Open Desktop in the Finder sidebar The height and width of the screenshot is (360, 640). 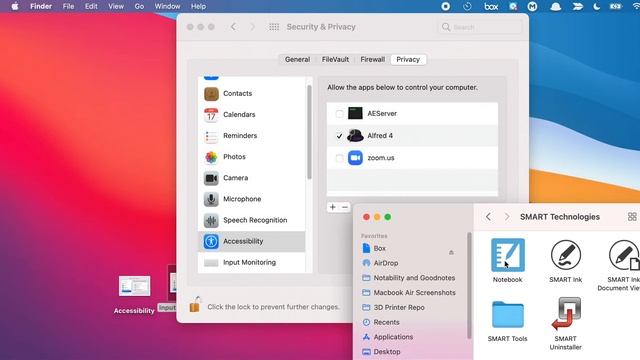click(381, 352)
